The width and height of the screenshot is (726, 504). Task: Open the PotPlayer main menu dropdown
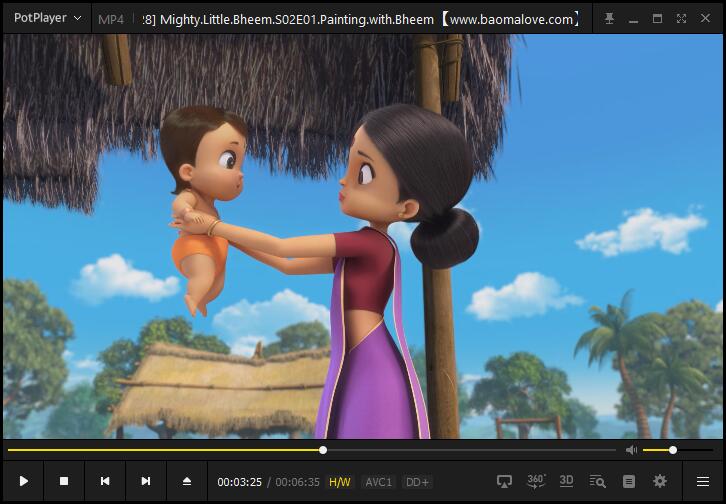pos(48,18)
